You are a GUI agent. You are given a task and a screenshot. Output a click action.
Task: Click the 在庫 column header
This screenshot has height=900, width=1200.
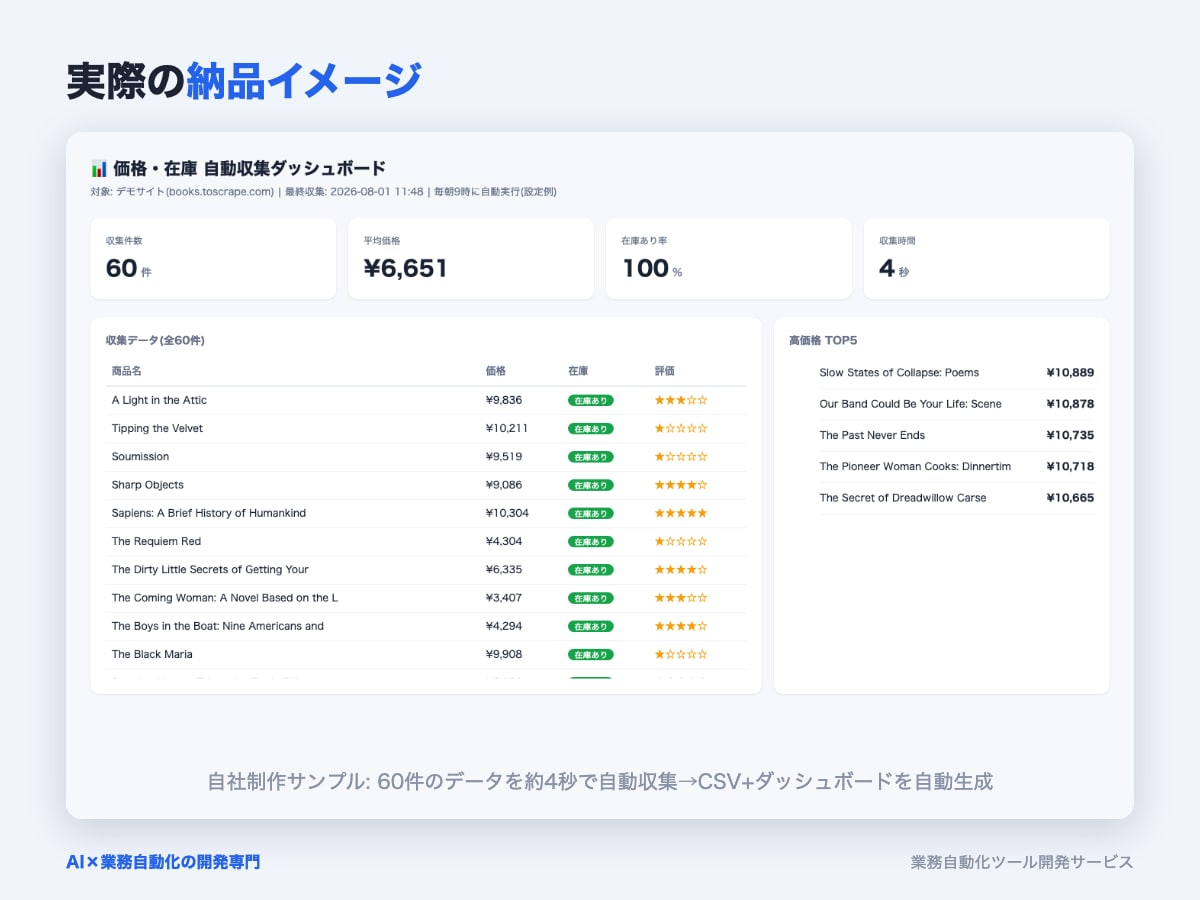578,371
